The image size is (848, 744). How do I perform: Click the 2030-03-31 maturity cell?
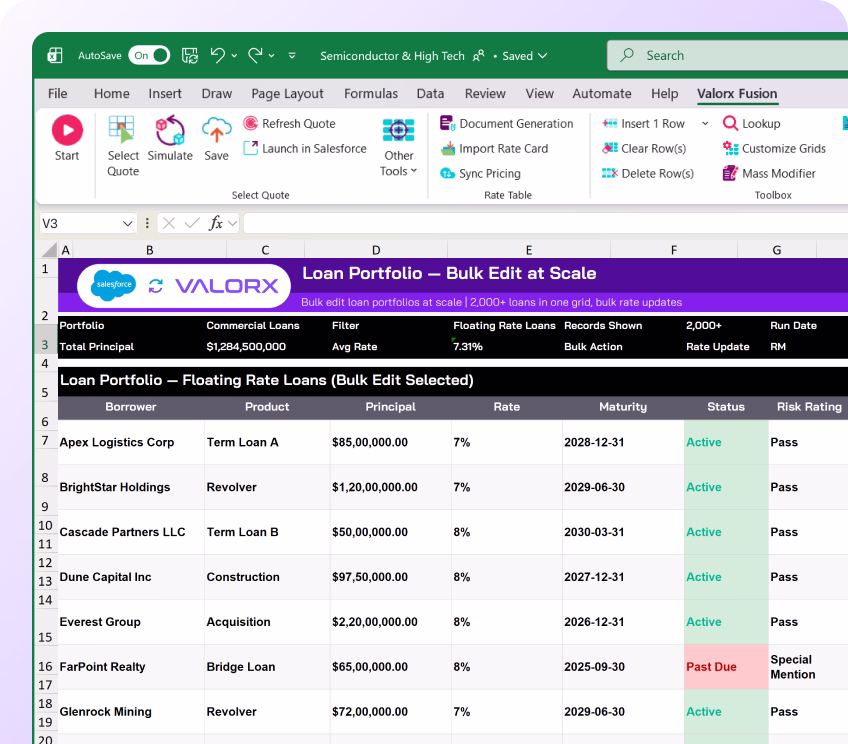pyautogui.click(x=623, y=532)
